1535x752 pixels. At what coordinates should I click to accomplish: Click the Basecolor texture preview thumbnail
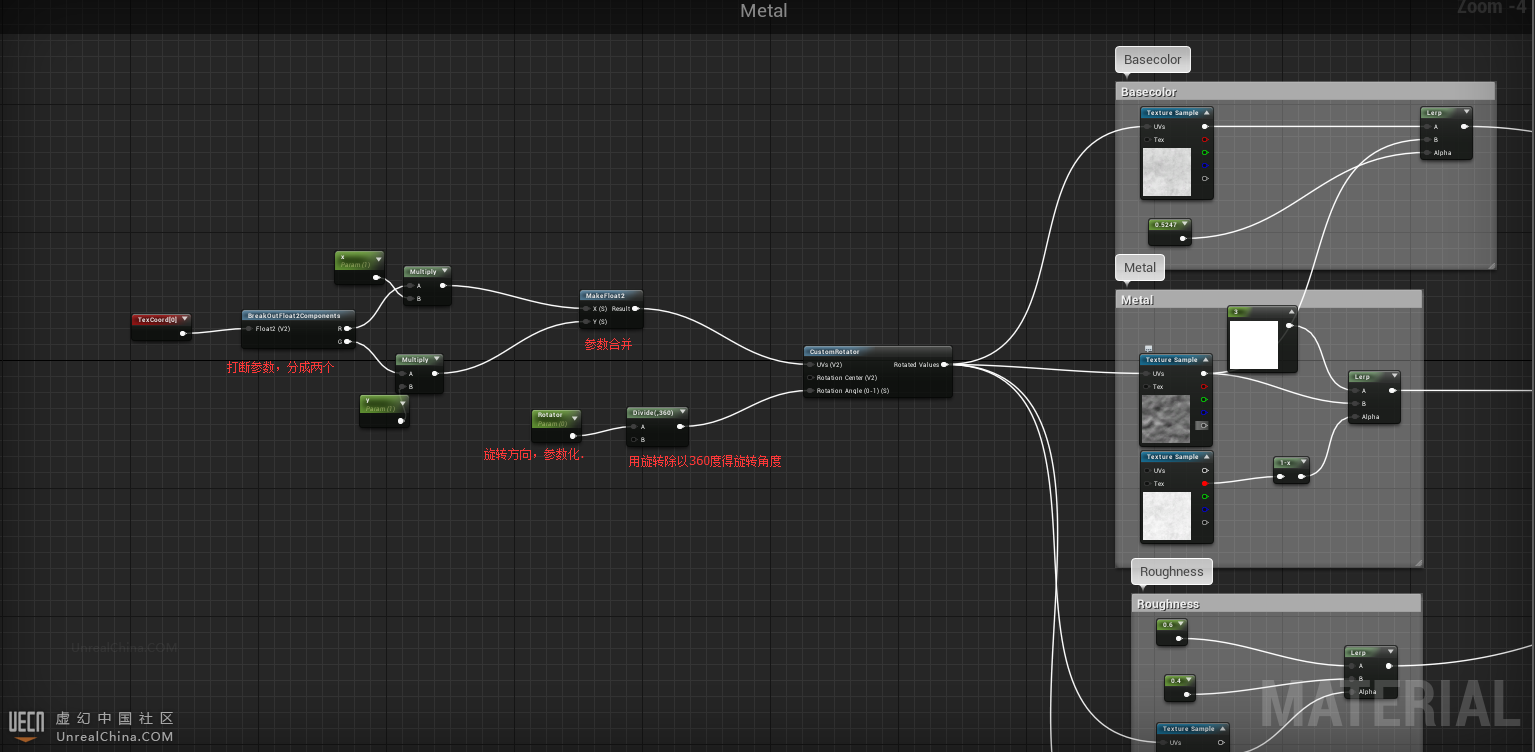[x=1167, y=172]
